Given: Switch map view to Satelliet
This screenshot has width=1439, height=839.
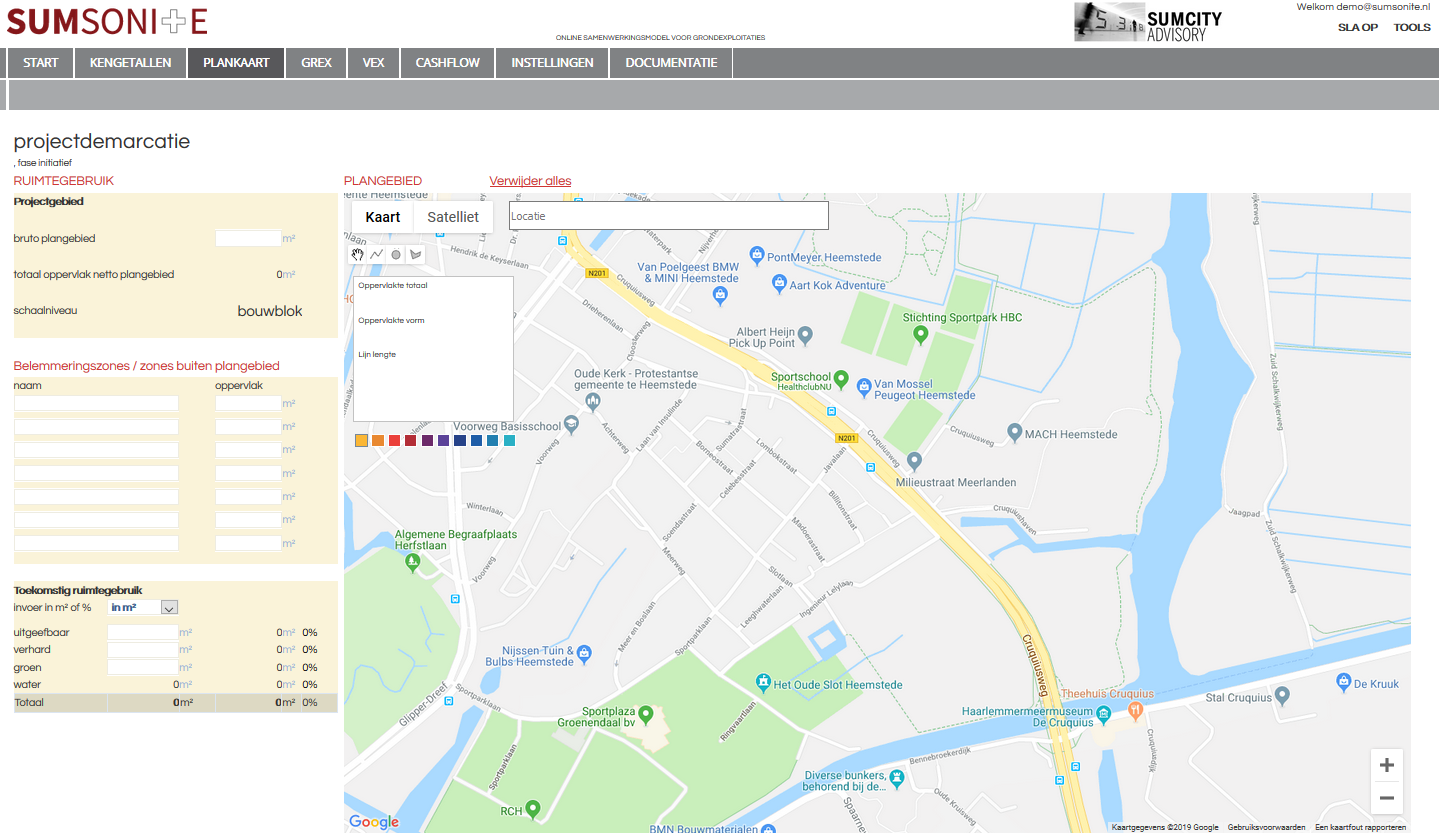Looking at the screenshot, I should tap(453, 217).
